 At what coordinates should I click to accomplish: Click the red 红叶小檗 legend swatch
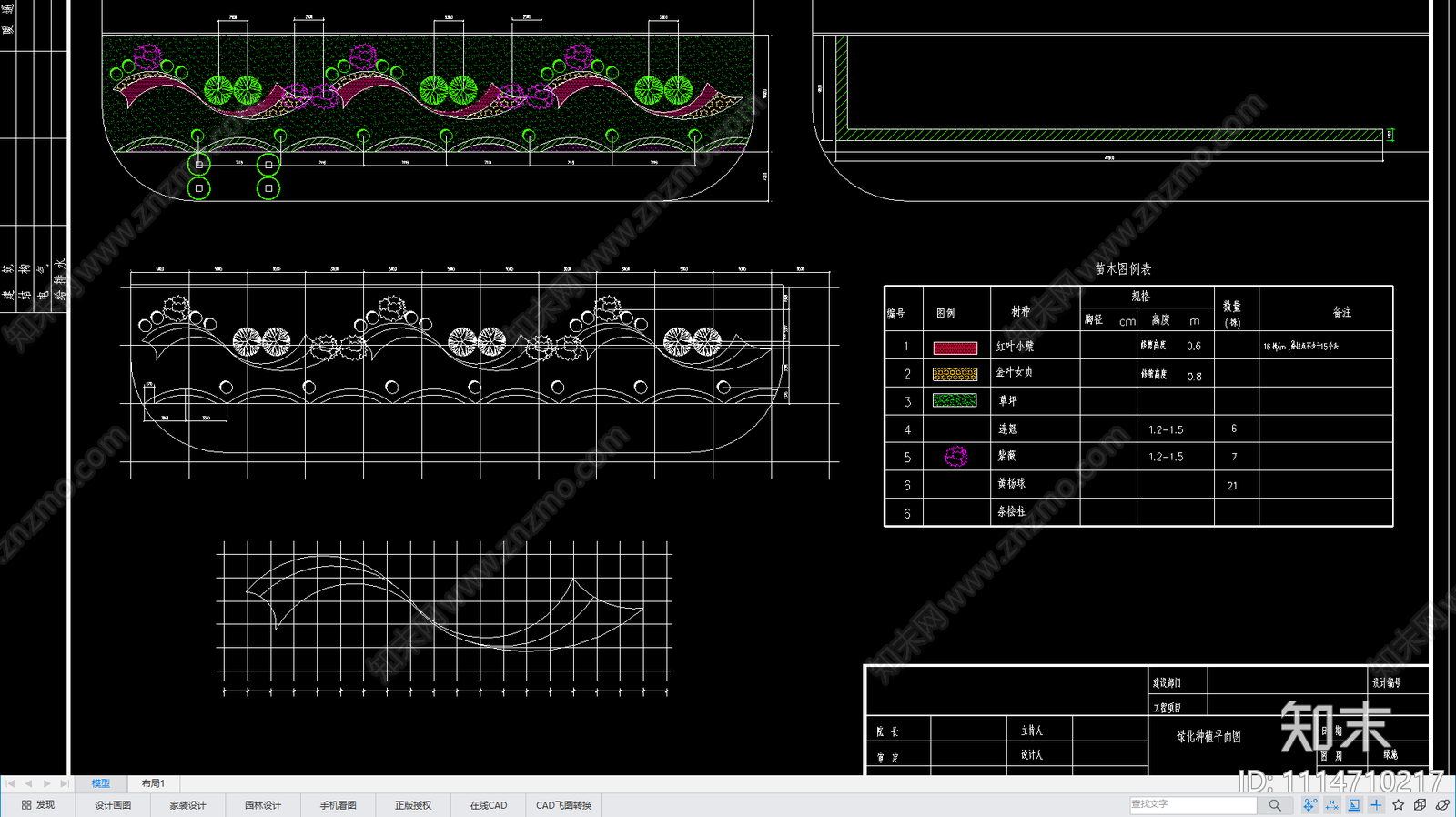[x=955, y=348]
